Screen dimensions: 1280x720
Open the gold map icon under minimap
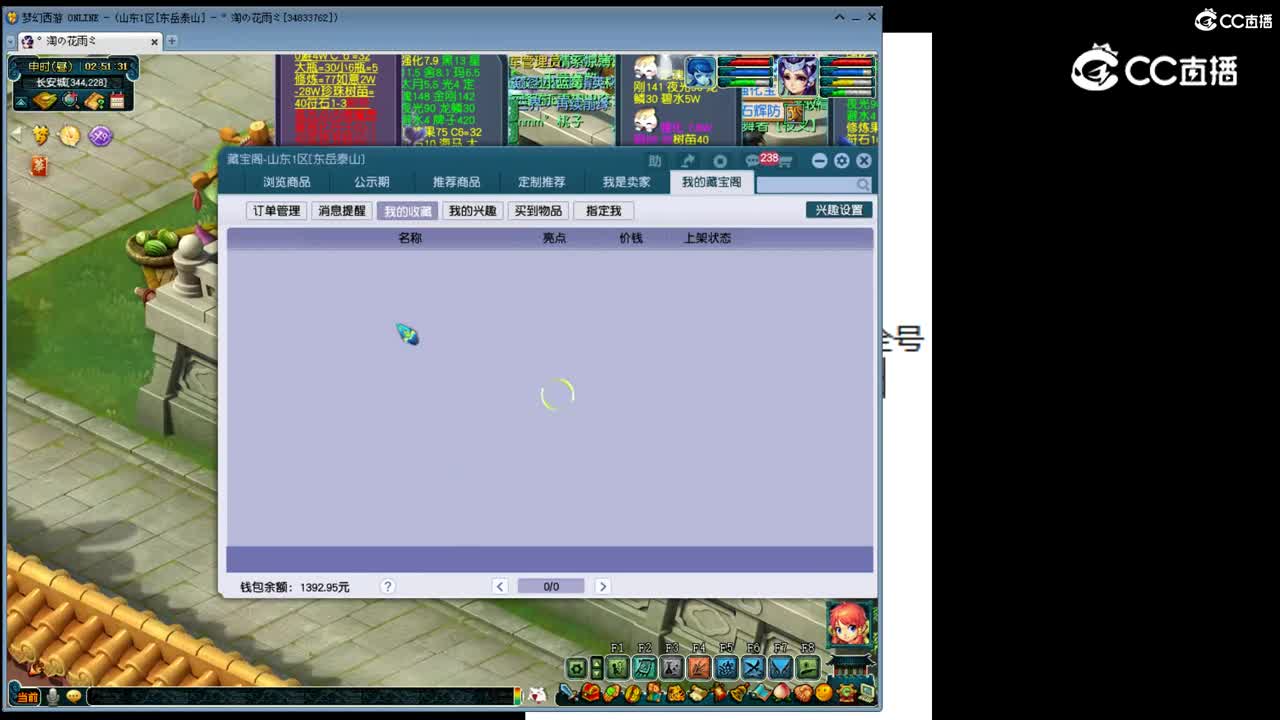point(45,101)
